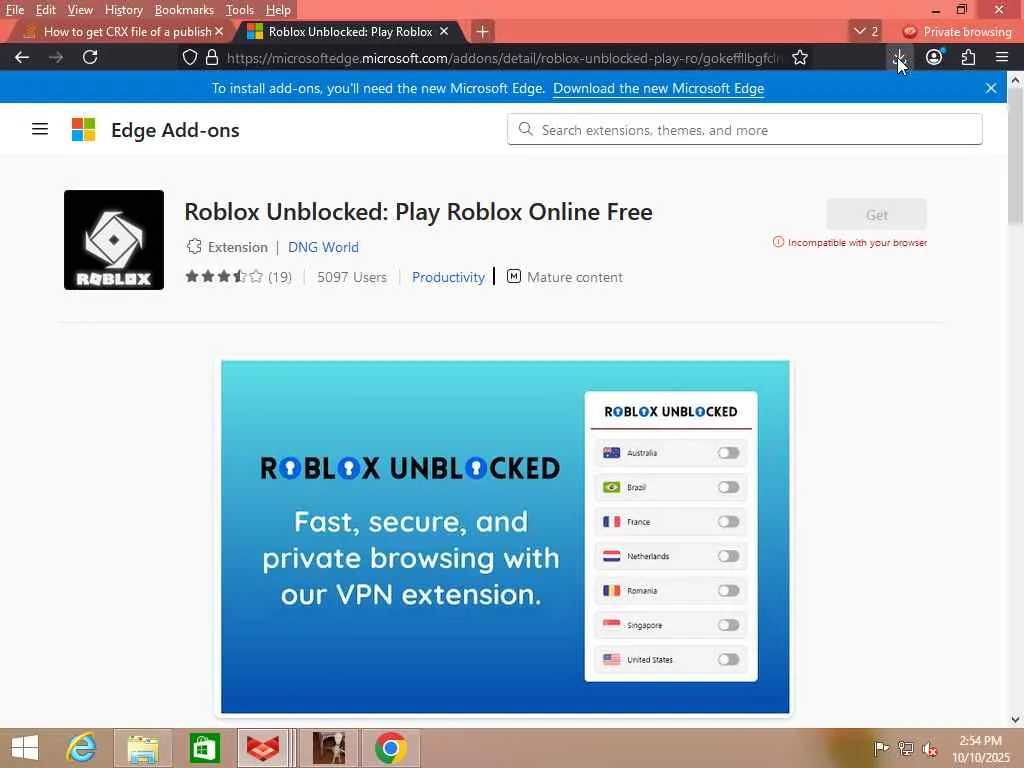This screenshot has width=1024, height=768.
Task: Click the Mature content M icon
Action: point(514,276)
